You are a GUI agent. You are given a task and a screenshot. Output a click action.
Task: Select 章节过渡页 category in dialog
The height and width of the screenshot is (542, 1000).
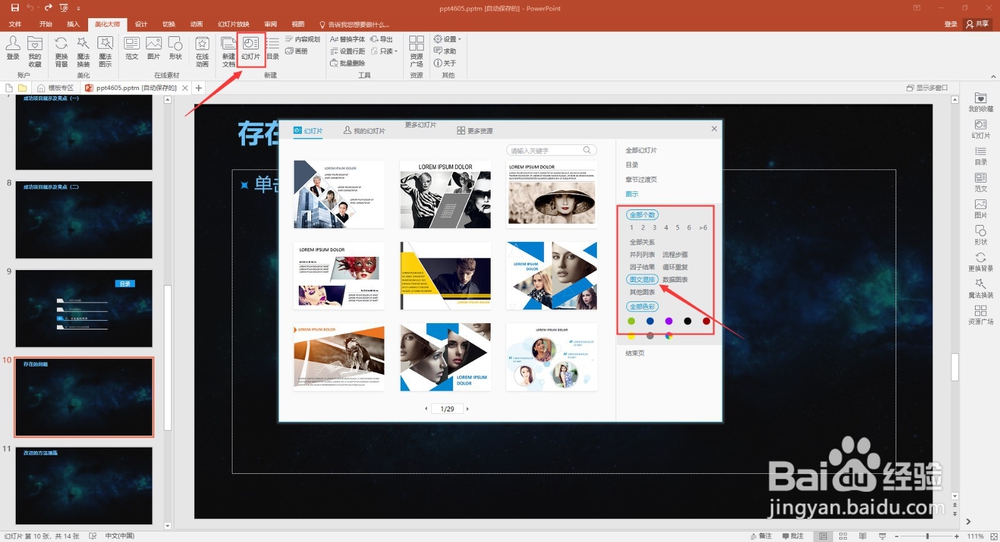(641, 179)
